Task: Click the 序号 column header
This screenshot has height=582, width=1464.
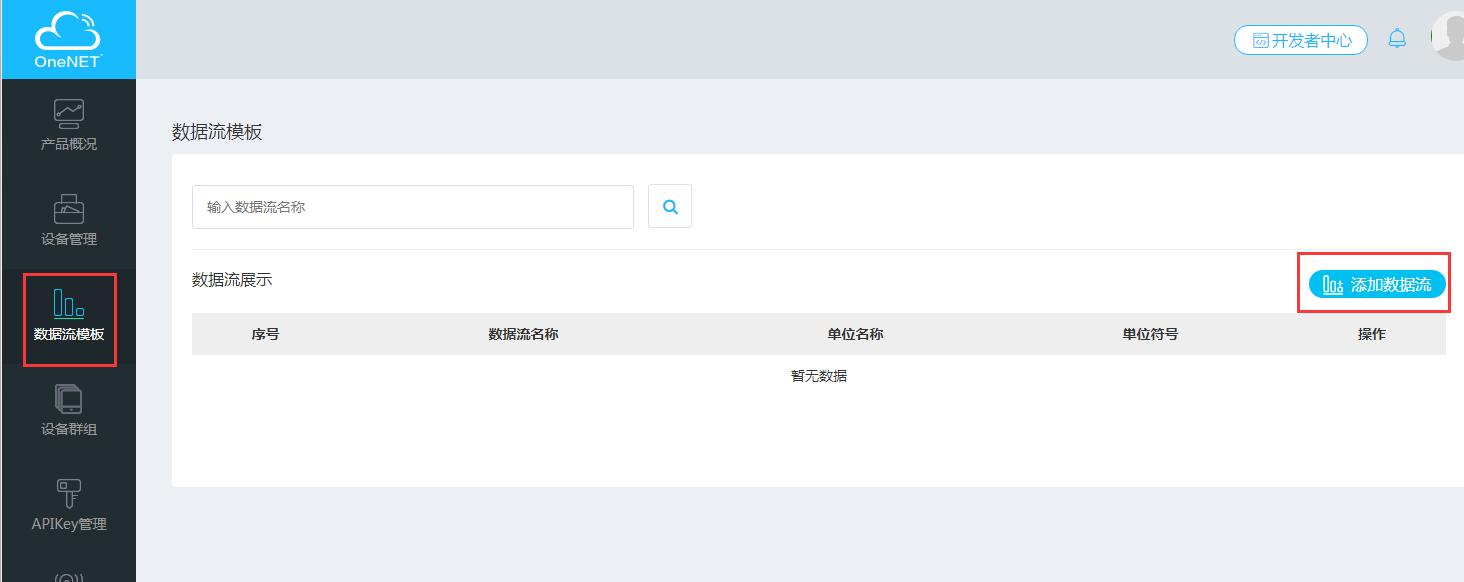Action: [x=265, y=334]
